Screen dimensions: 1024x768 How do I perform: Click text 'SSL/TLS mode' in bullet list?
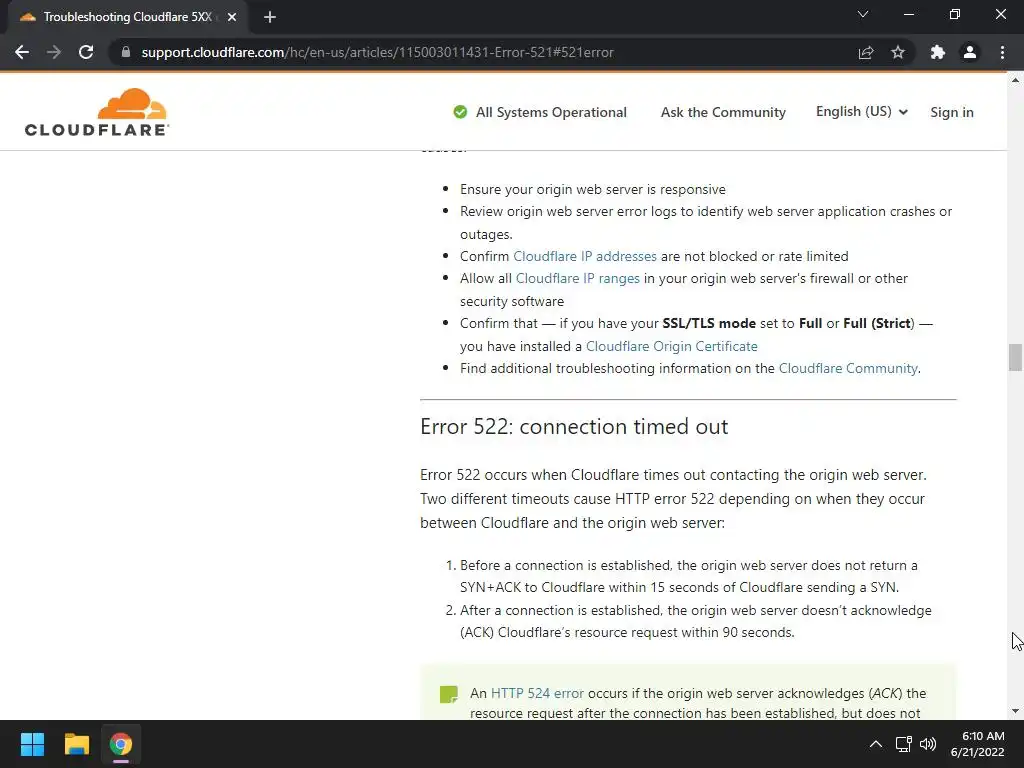709,323
